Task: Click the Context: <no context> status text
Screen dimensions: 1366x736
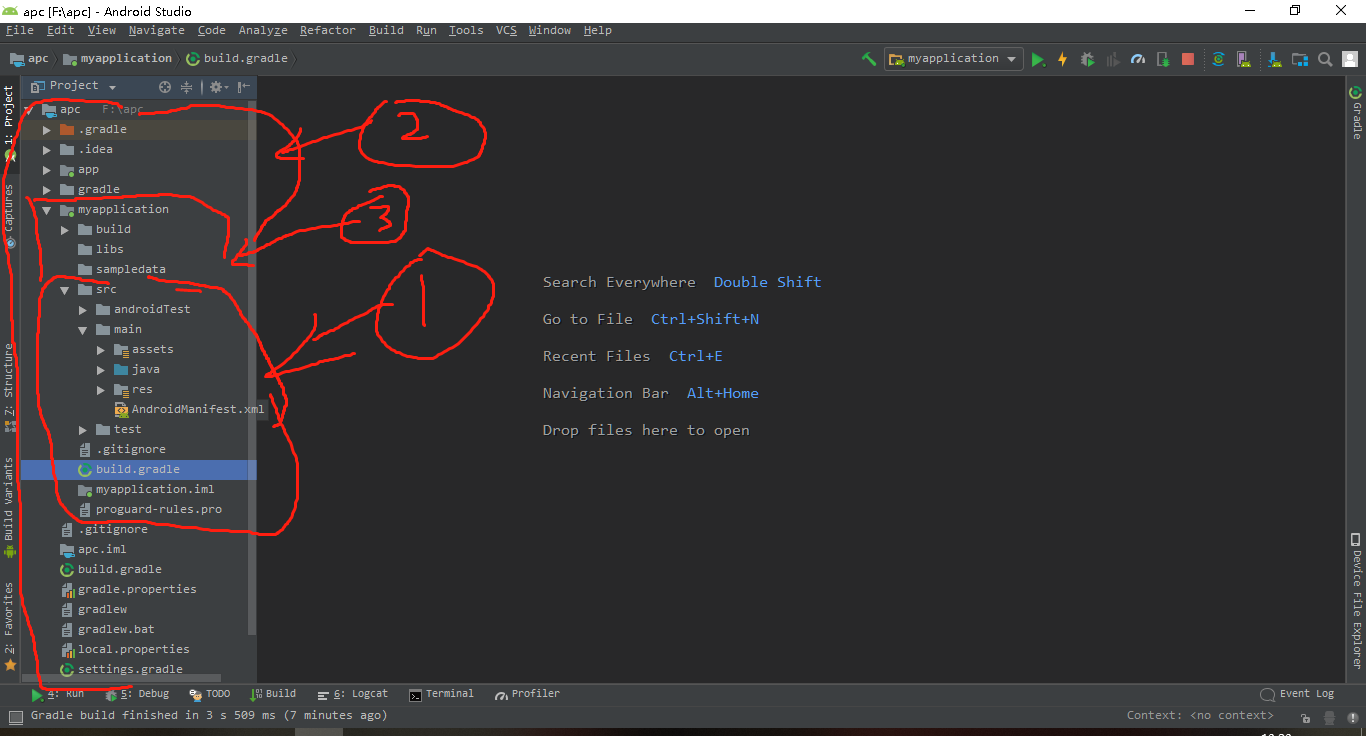Action: tap(1200, 716)
